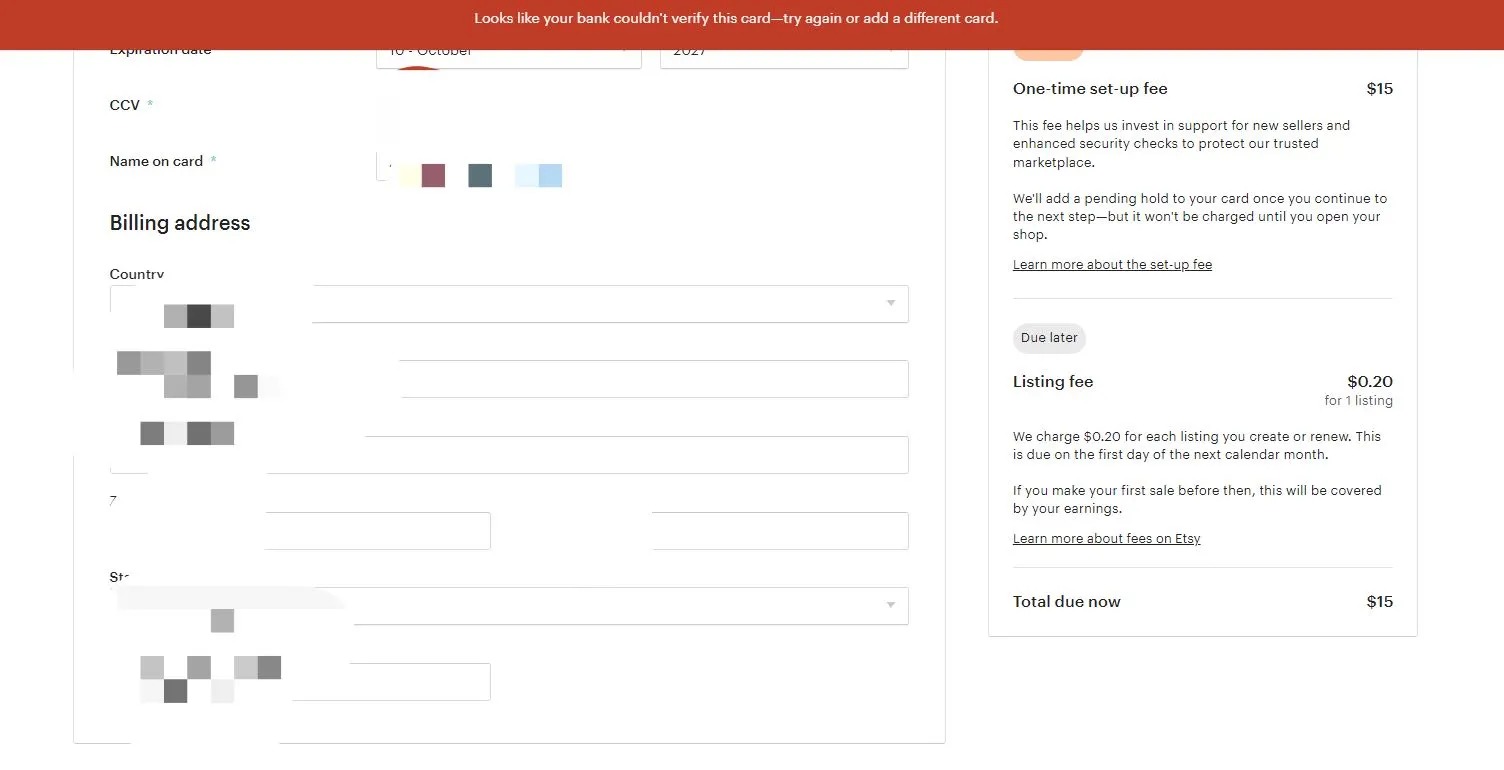
Task: Click the Billing address heading
Action: (x=180, y=223)
